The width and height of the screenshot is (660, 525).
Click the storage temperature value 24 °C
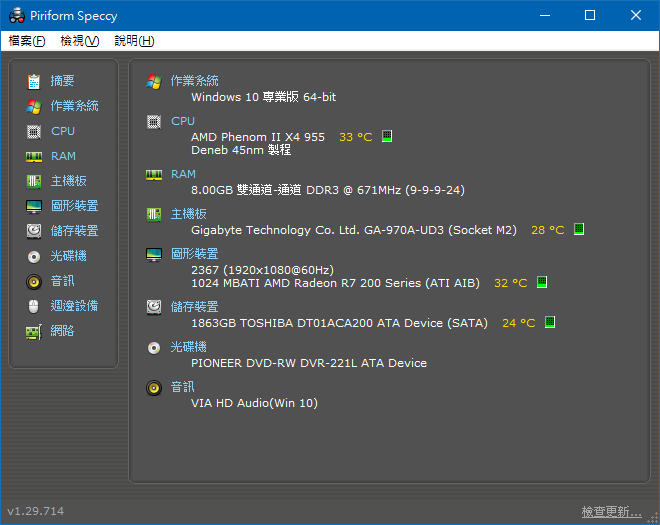coord(519,323)
